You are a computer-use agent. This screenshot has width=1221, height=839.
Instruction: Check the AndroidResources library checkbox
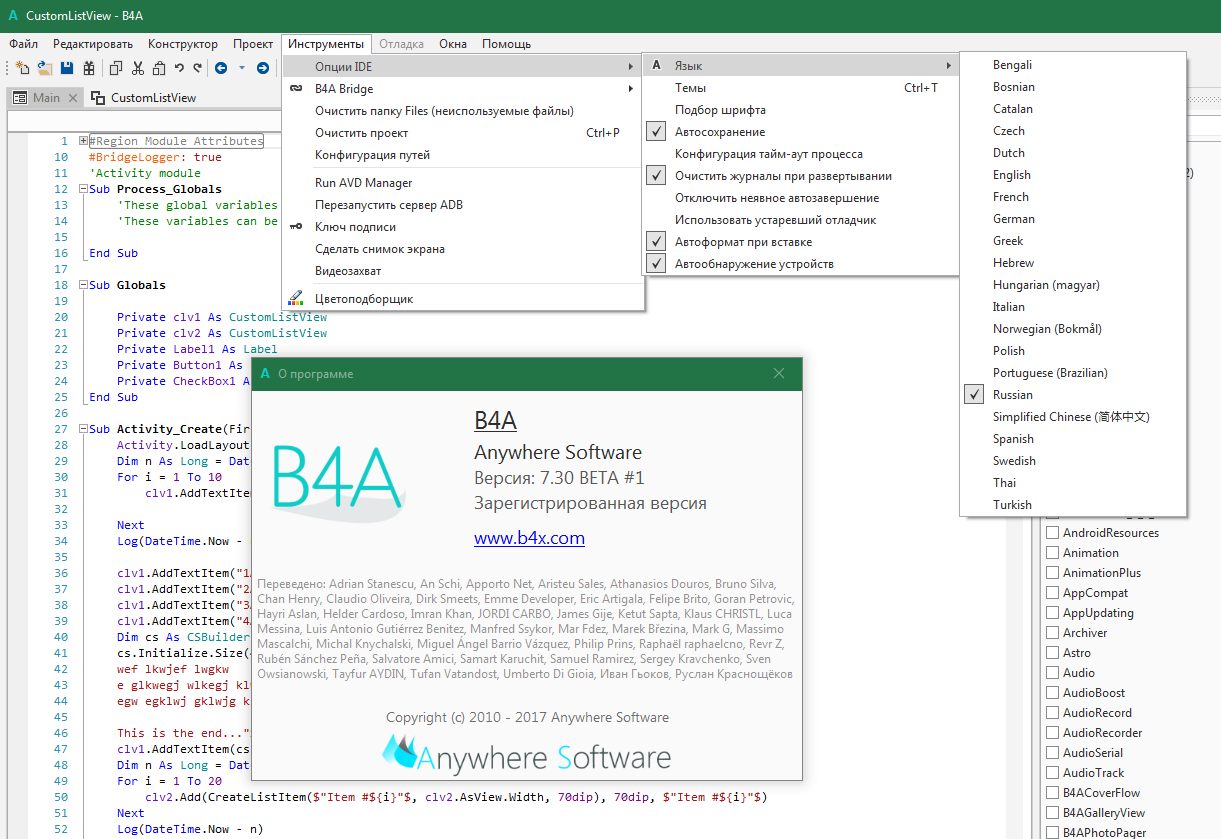tap(1052, 533)
